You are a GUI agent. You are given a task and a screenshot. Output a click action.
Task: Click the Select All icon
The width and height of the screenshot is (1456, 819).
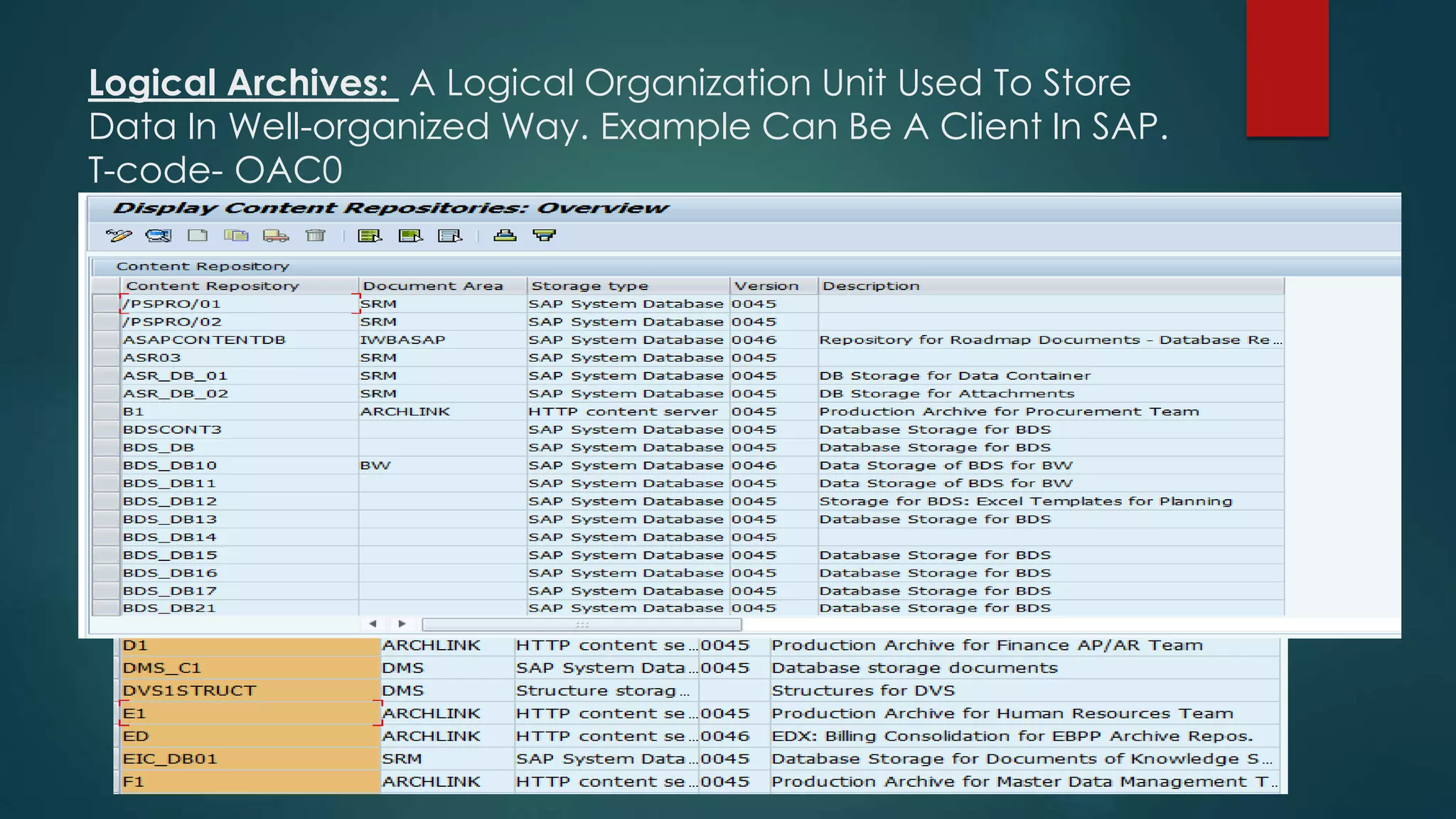pos(370,235)
